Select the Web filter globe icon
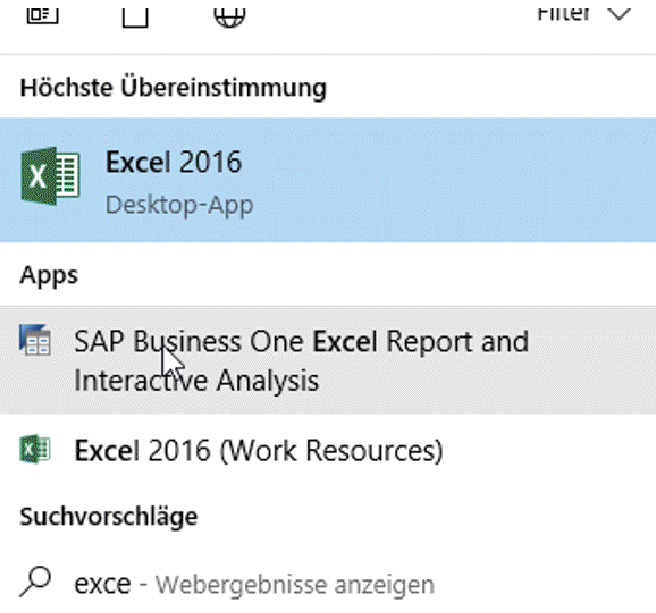 coord(230,12)
